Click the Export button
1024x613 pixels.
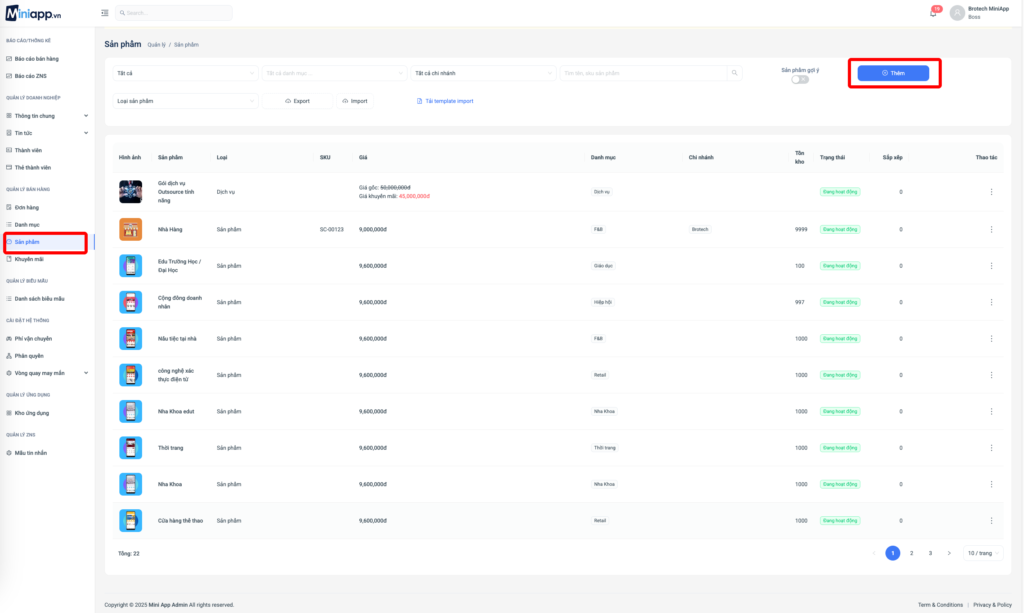point(297,101)
